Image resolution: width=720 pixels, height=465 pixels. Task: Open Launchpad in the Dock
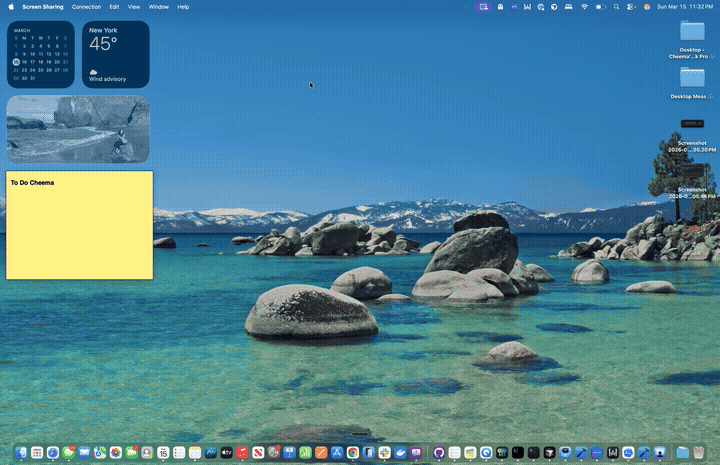point(37,453)
